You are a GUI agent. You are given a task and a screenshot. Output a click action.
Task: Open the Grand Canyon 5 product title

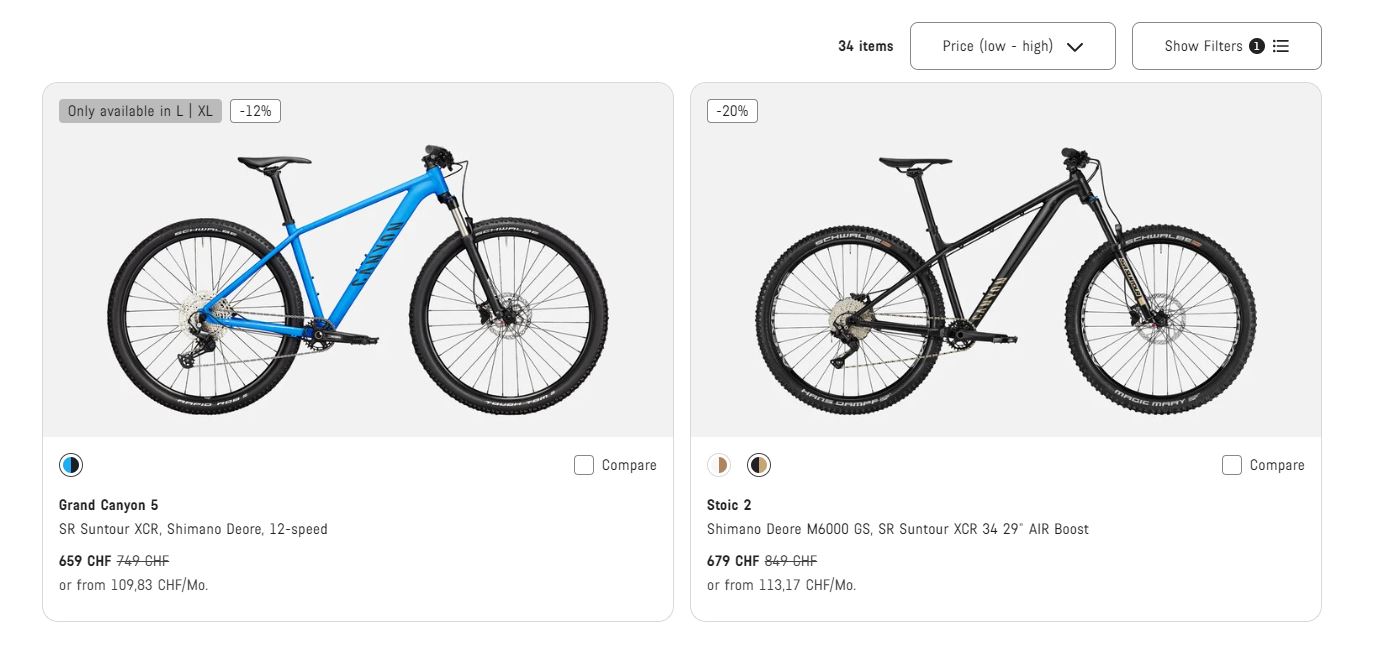click(108, 505)
